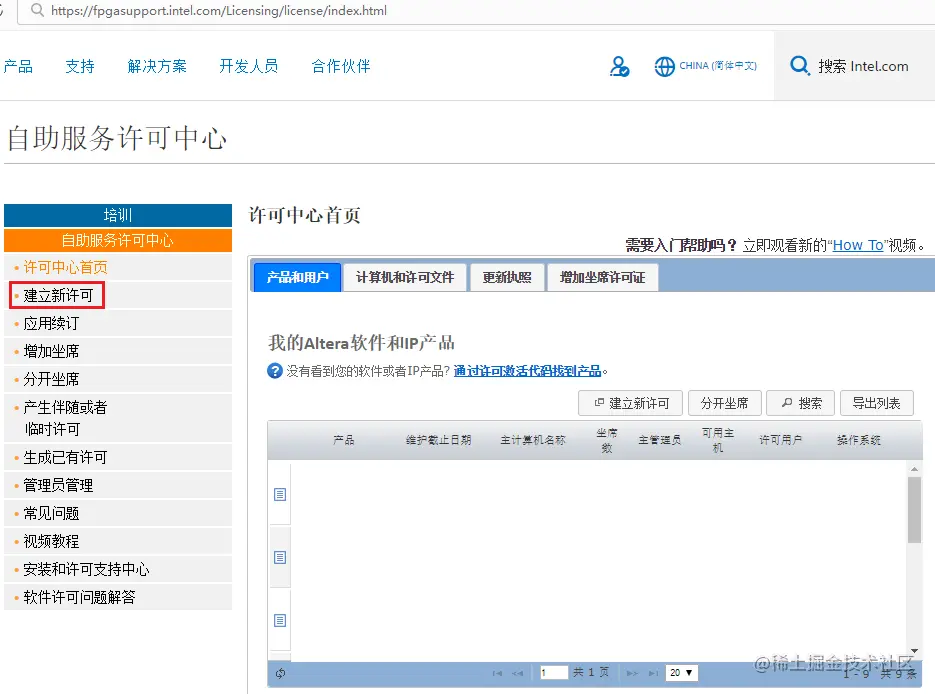Open the user account icon

click(x=619, y=66)
